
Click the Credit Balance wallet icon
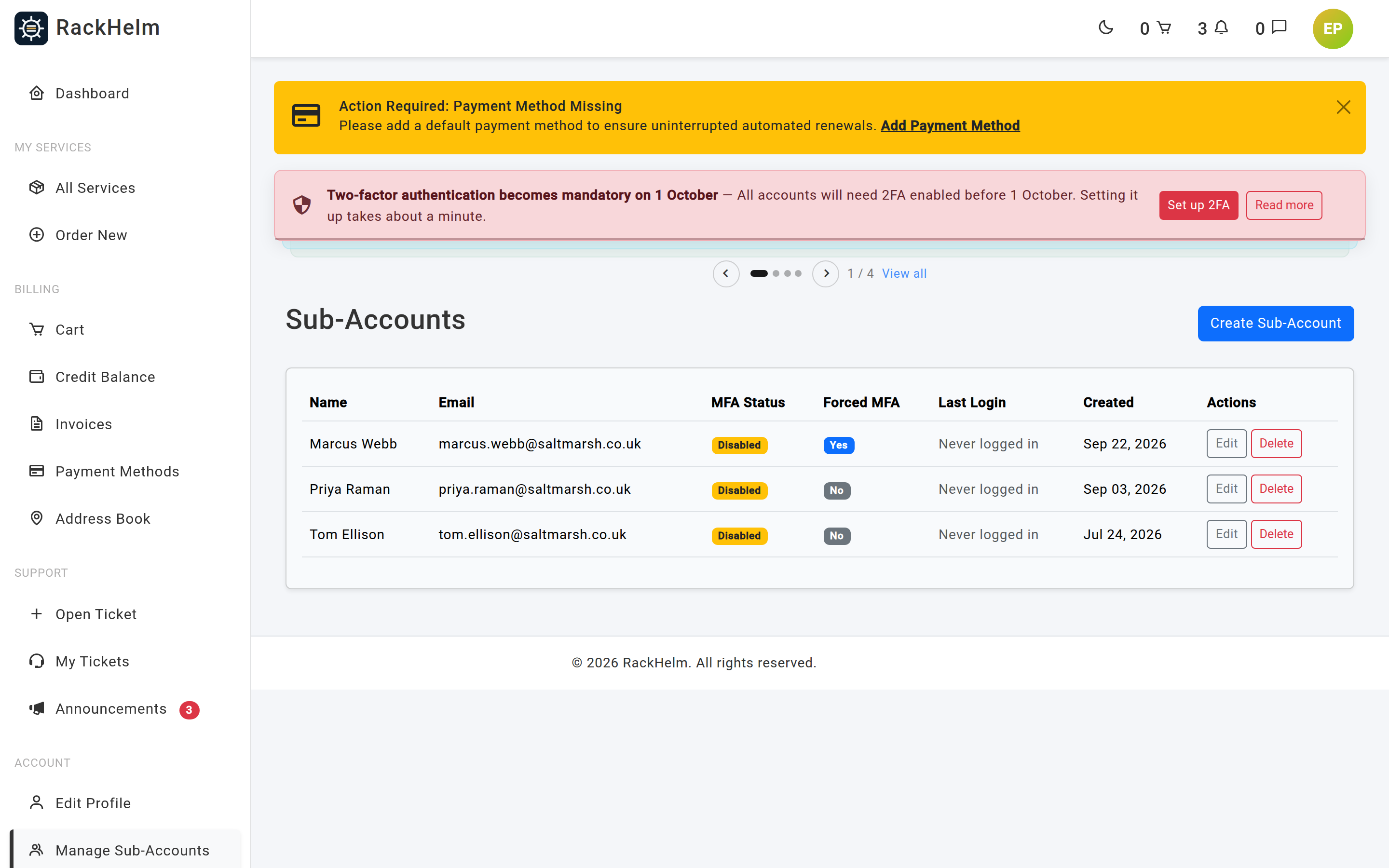(37, 377)
